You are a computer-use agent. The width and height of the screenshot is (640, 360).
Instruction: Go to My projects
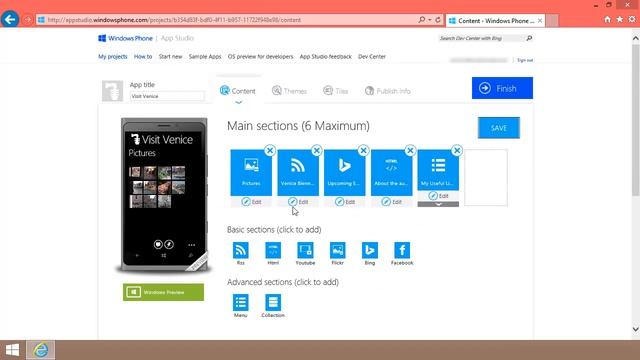113,57
